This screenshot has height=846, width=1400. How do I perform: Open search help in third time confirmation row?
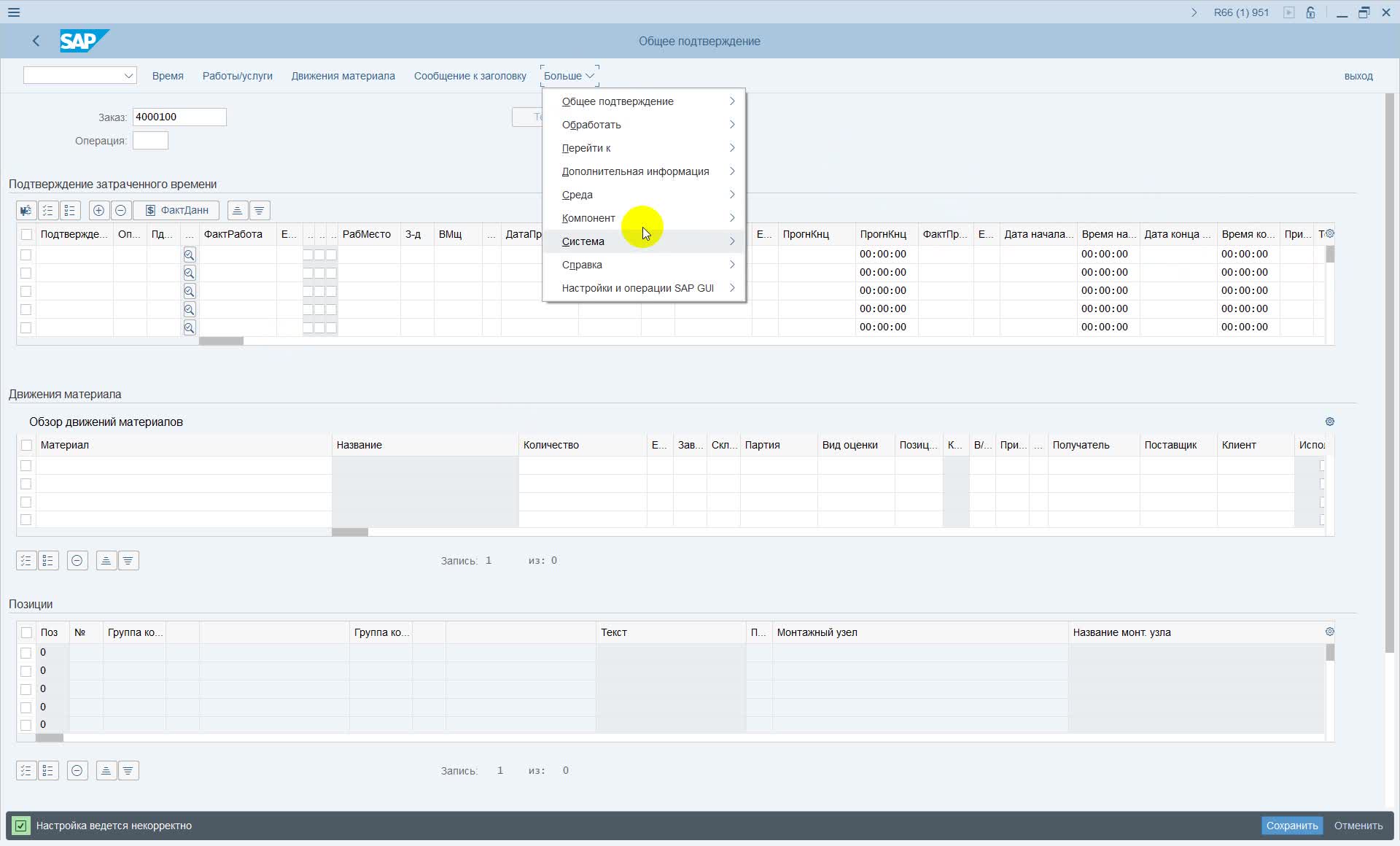pos(190,291)
